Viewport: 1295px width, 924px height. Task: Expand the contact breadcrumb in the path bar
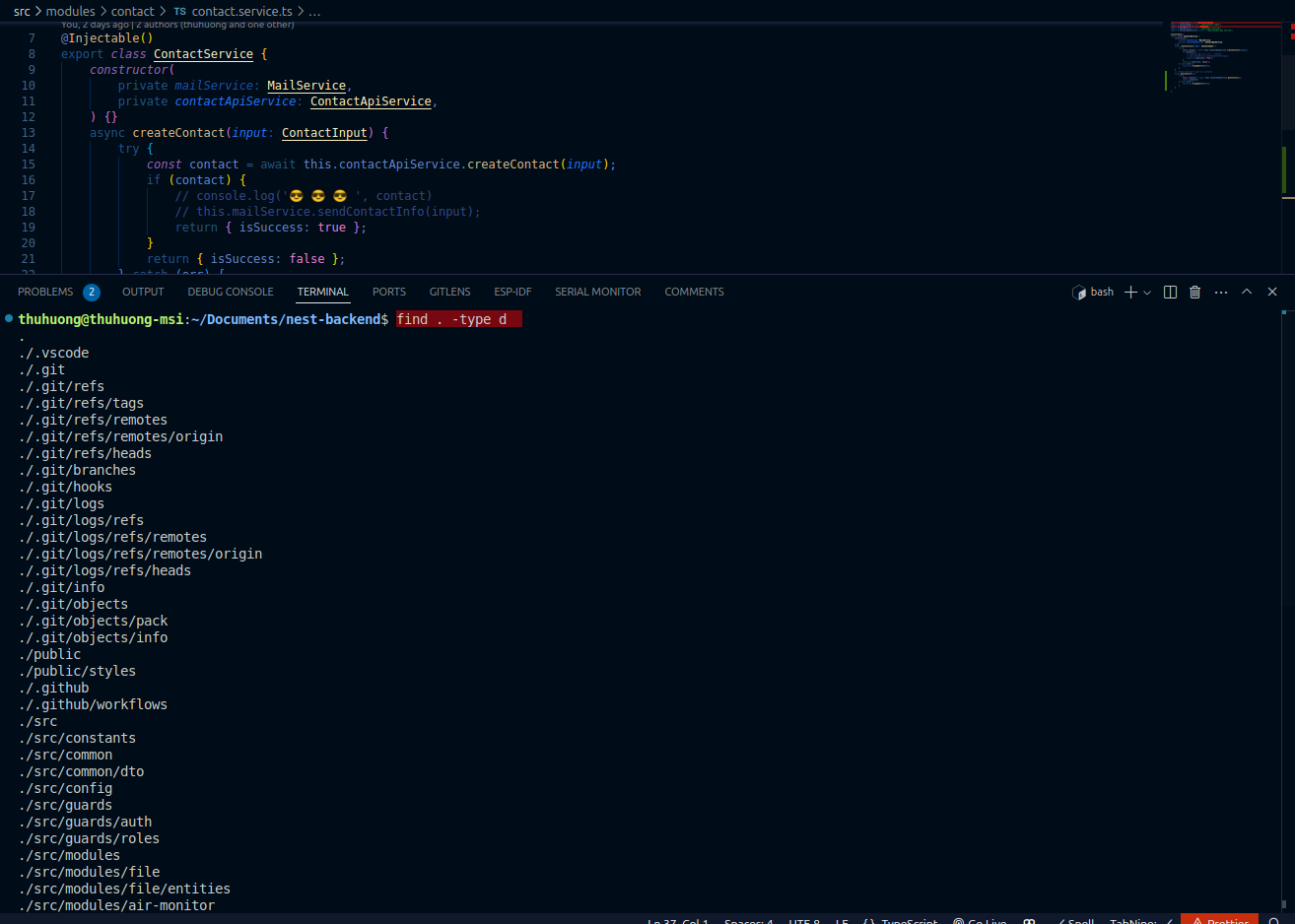click(133, 11)
